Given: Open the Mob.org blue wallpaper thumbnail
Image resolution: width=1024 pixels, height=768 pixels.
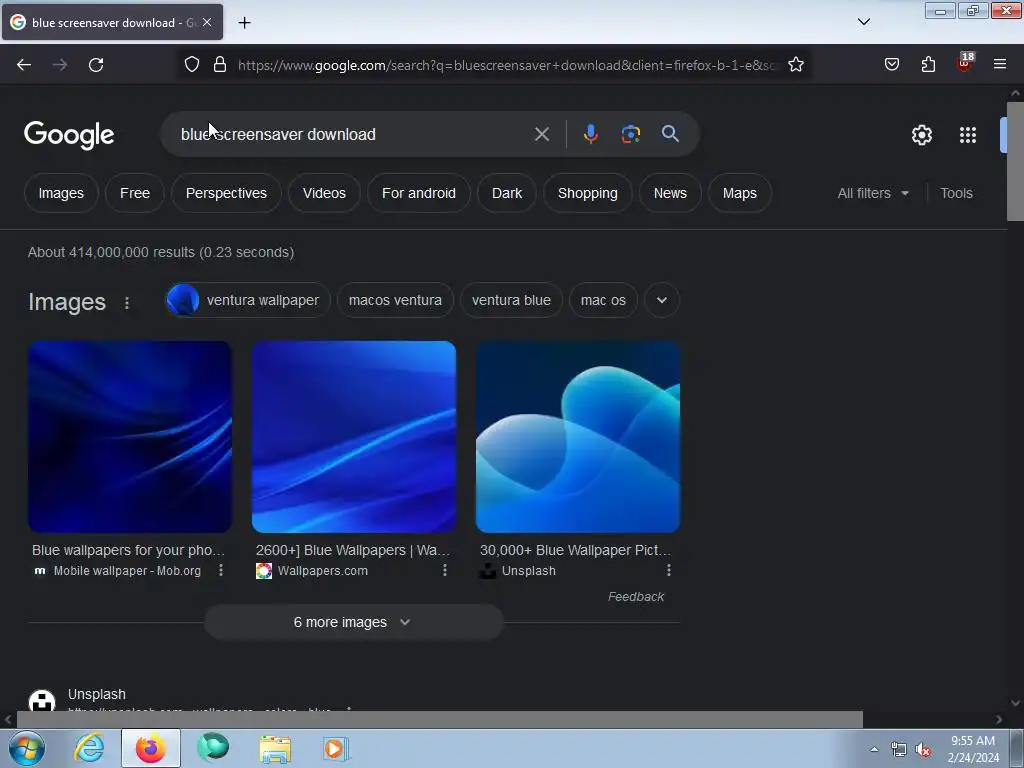Looking at the screenshot, I should (130, 437).
